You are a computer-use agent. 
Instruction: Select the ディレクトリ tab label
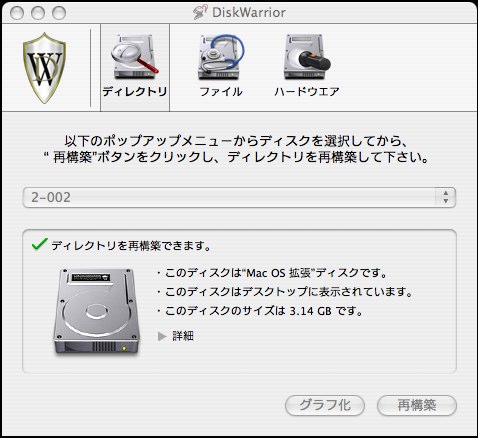coord(135,91)
